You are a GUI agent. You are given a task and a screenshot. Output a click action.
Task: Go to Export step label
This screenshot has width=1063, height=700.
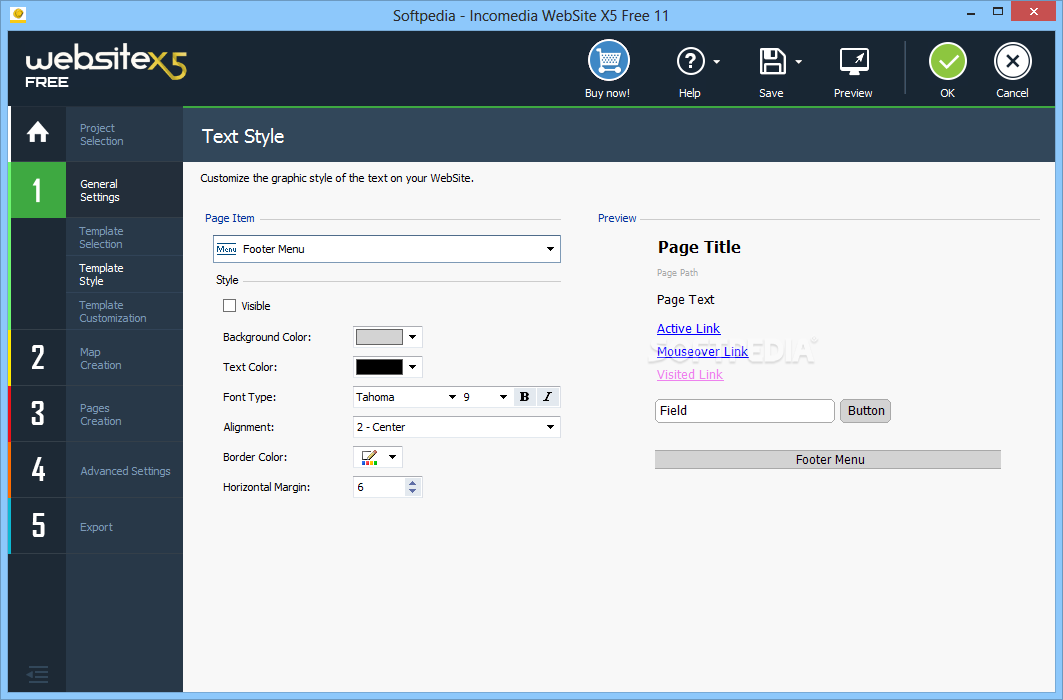coord(96,527)
